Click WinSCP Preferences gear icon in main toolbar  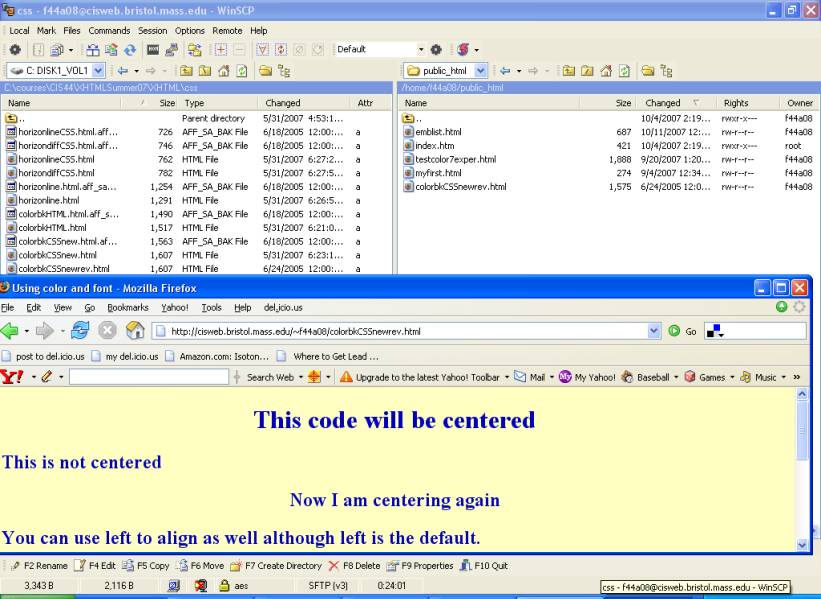pos(15,49)
